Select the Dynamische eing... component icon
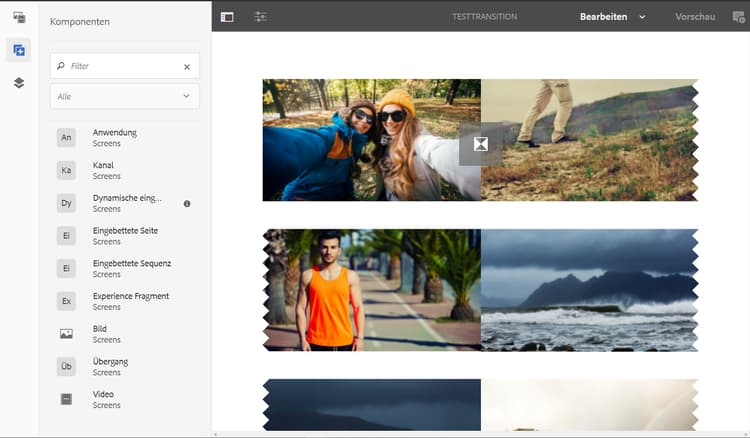The height and width of the screenshot is (438, 750). (x=66, y=203)
